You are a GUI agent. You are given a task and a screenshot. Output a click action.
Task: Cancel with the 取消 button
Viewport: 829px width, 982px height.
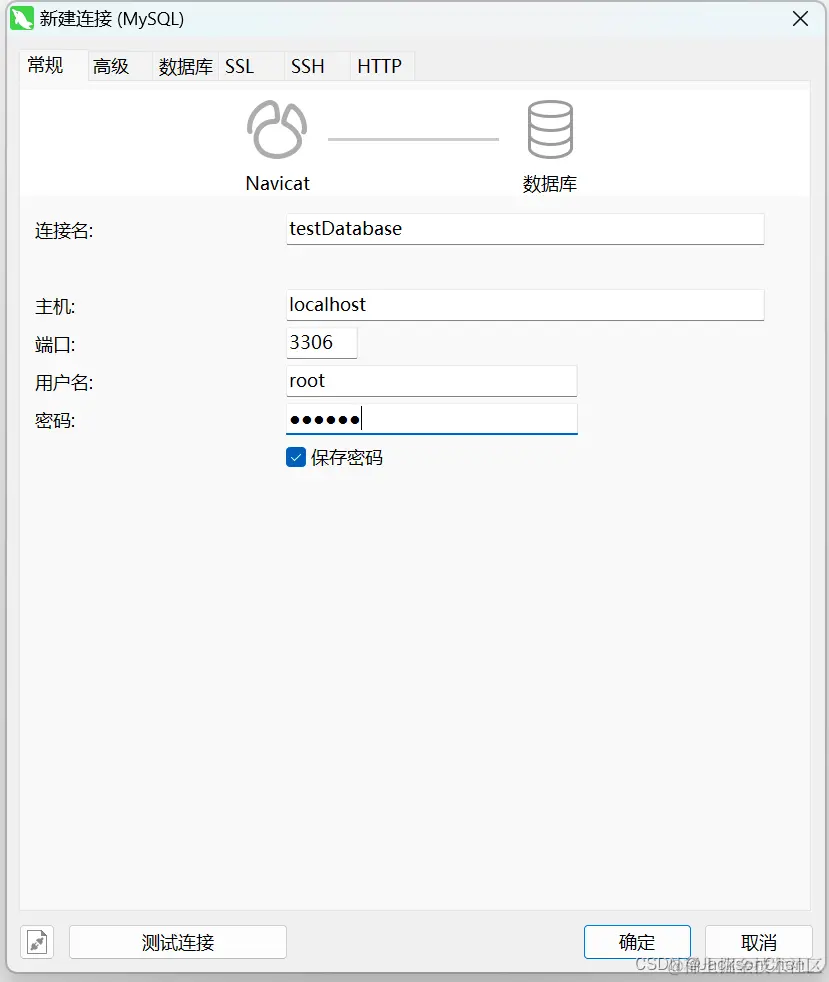[x=758, y=942]
